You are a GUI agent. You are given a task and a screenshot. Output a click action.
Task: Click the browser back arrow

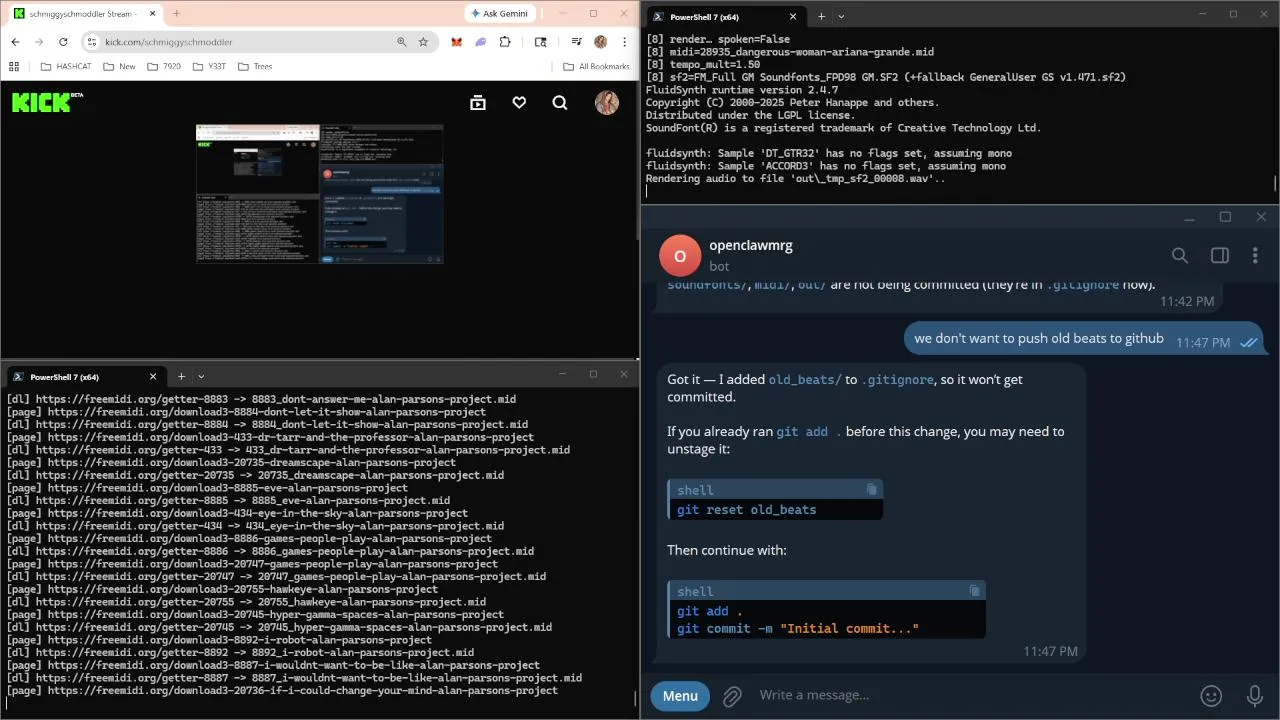pyautogui.click(x=15, y=42)
